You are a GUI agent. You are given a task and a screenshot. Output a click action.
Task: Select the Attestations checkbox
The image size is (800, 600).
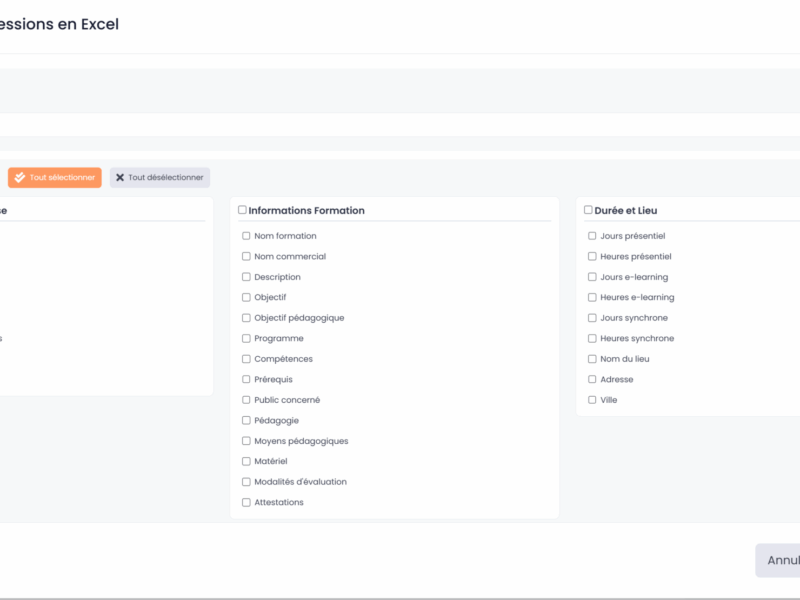pyautogui.click(x=246, y=502)
